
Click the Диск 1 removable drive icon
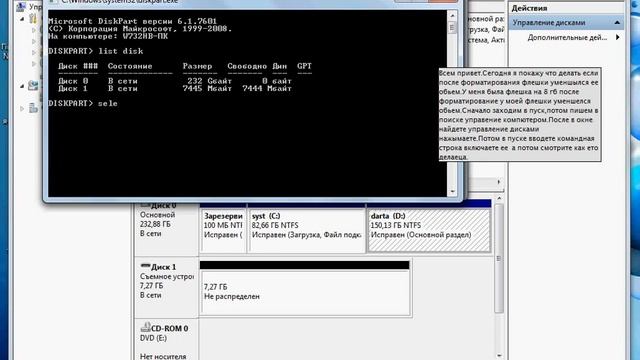(145, 266)
